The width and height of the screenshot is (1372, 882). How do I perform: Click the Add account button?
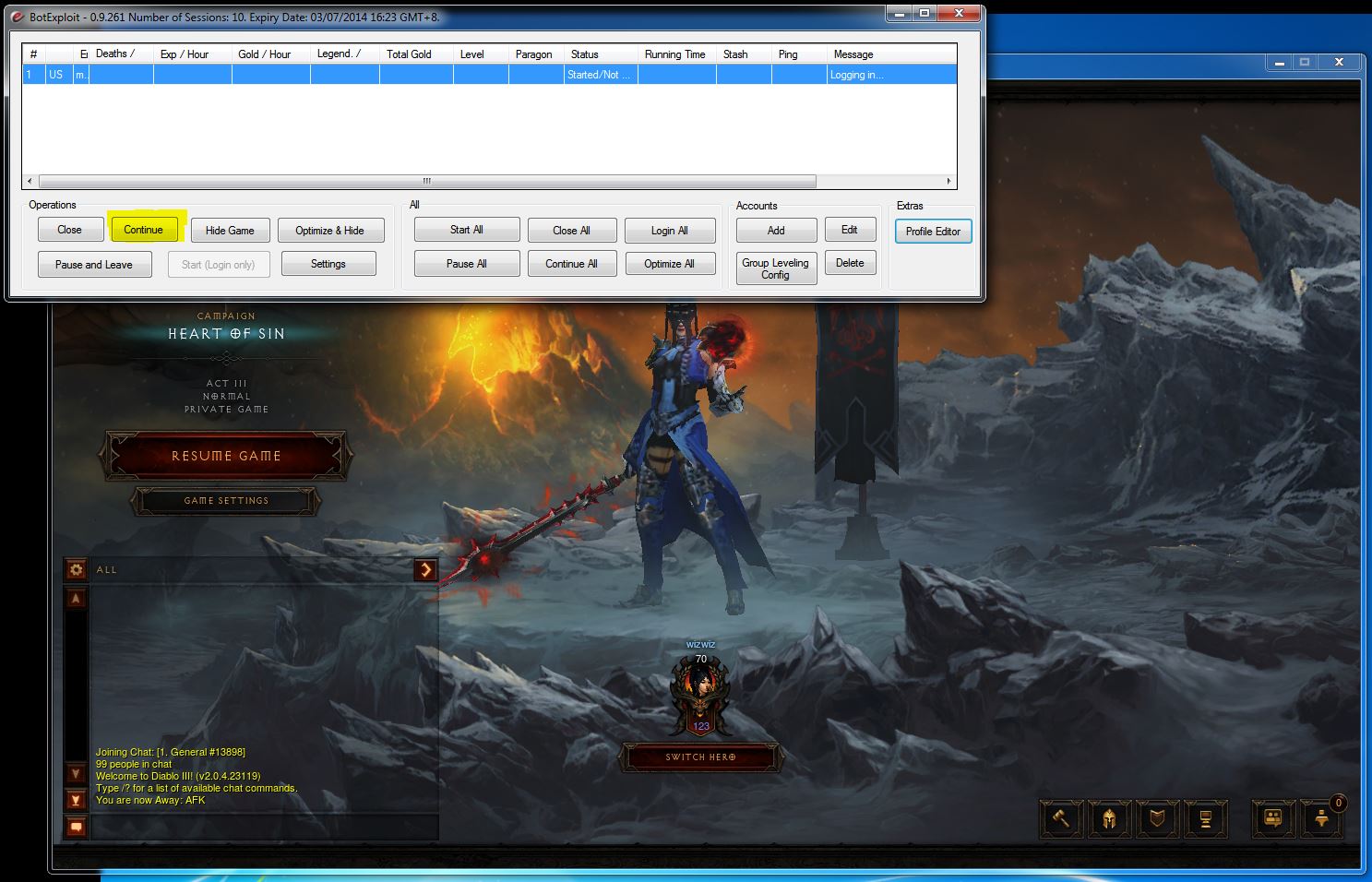(776, 231)
